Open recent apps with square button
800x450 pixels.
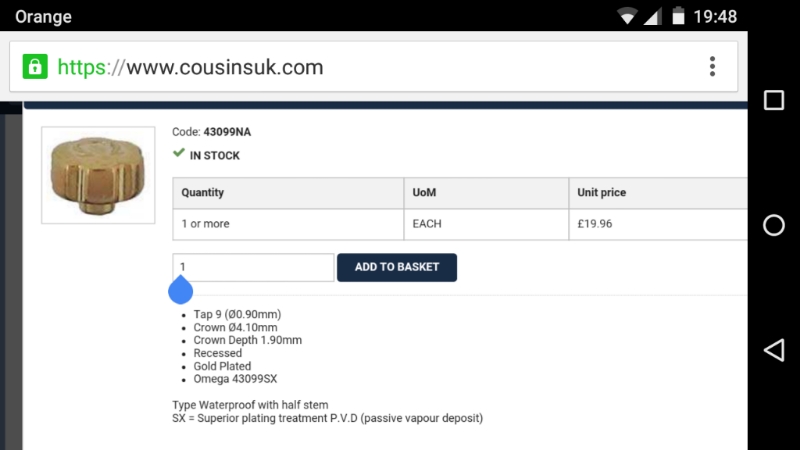click(x=773, y=100)
